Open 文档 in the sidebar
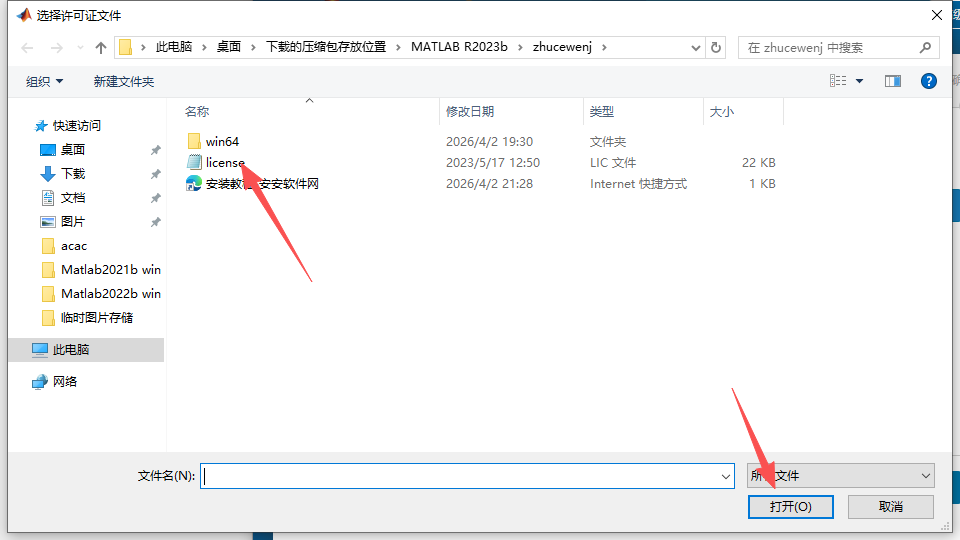Image resolution: width=960 pixels, height=540 pixels. coord(73,198)
